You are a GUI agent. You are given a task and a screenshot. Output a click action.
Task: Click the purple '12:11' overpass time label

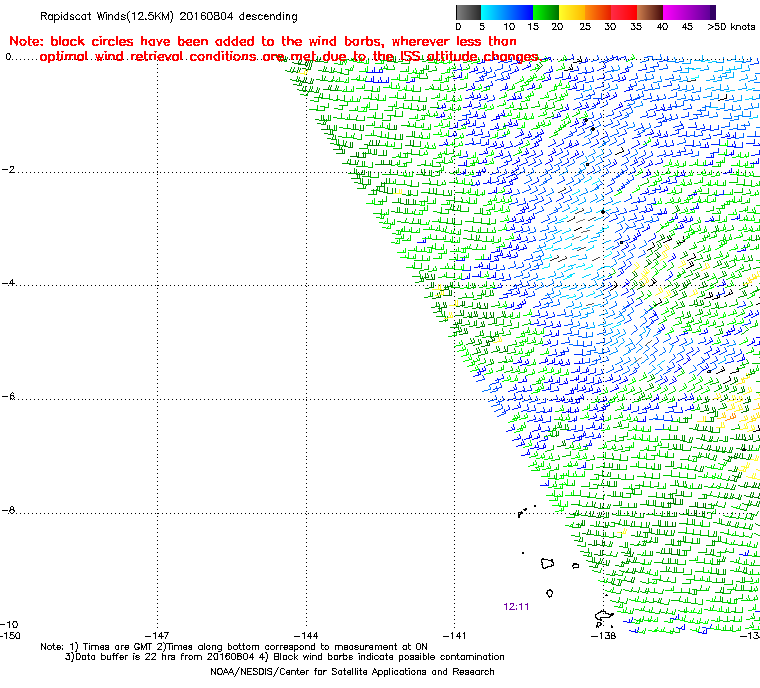point(516,607)
